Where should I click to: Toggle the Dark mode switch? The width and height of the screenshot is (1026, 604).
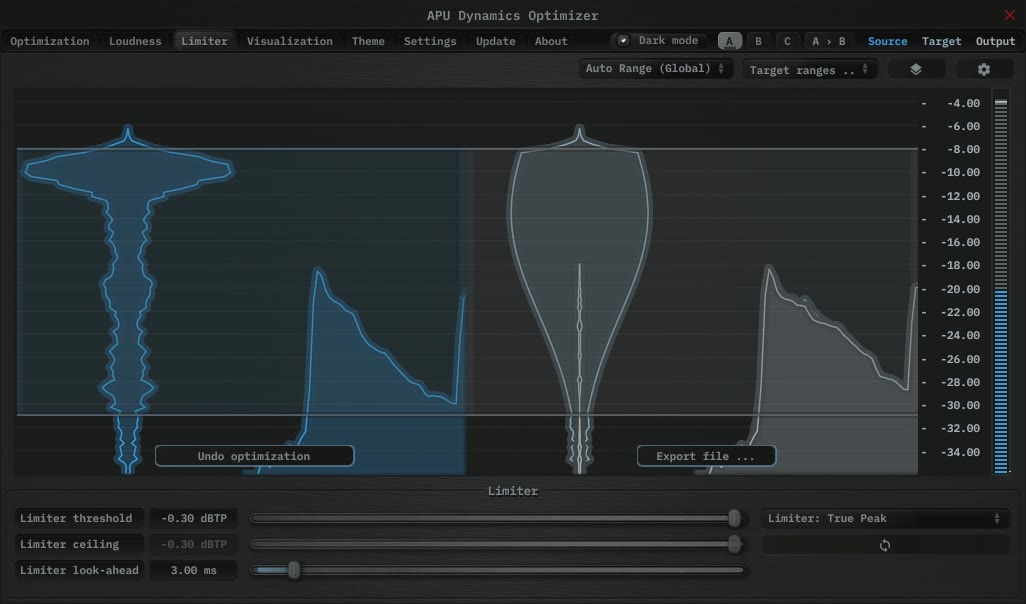(x=624, y=41)
